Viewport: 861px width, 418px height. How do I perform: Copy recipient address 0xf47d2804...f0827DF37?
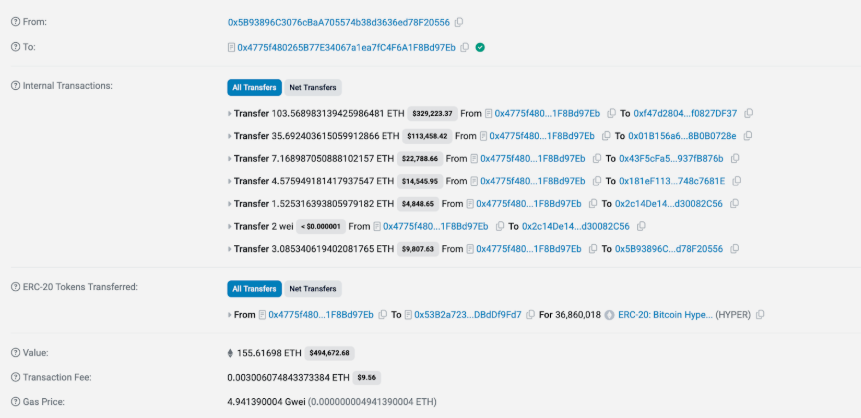pos(748,113)
